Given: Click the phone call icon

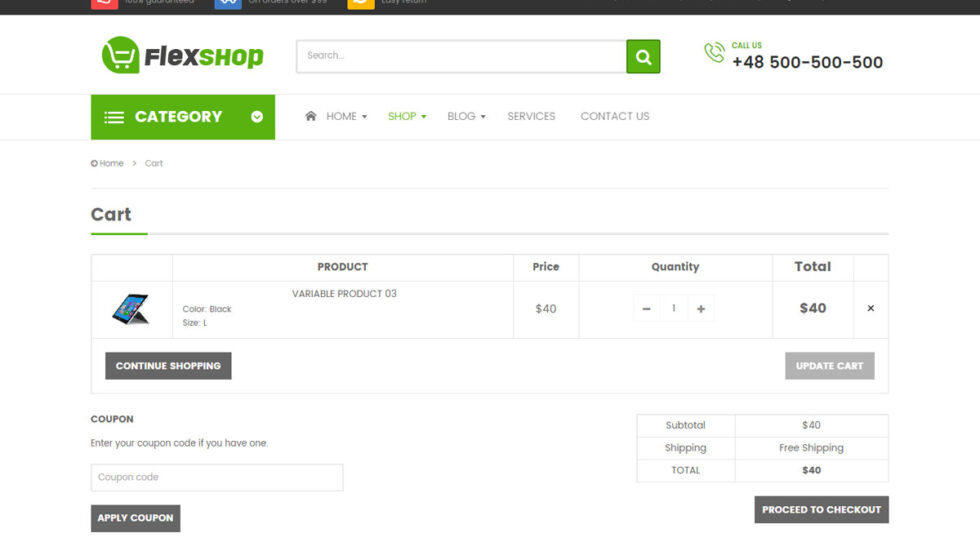Looking at the screenshot, I should tap(714, 53).
